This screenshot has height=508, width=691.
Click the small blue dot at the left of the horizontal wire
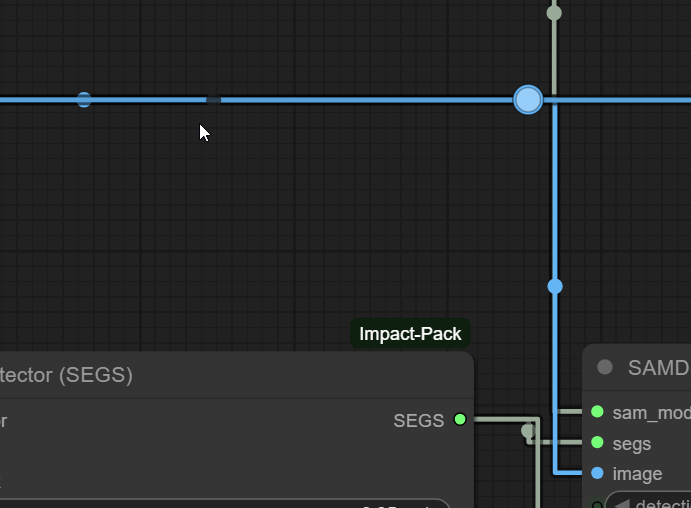[x=84, y=100]
